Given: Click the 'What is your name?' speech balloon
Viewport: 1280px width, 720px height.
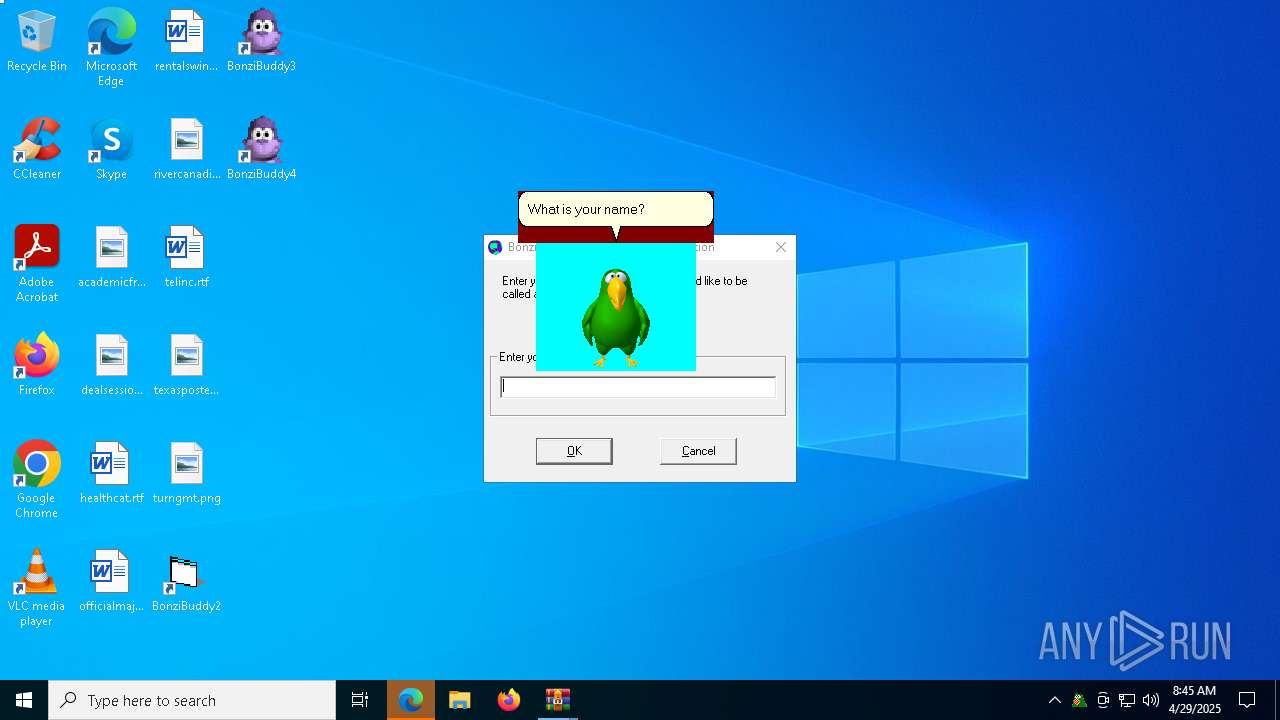Looking at the screenshot, I should point(616,210).
